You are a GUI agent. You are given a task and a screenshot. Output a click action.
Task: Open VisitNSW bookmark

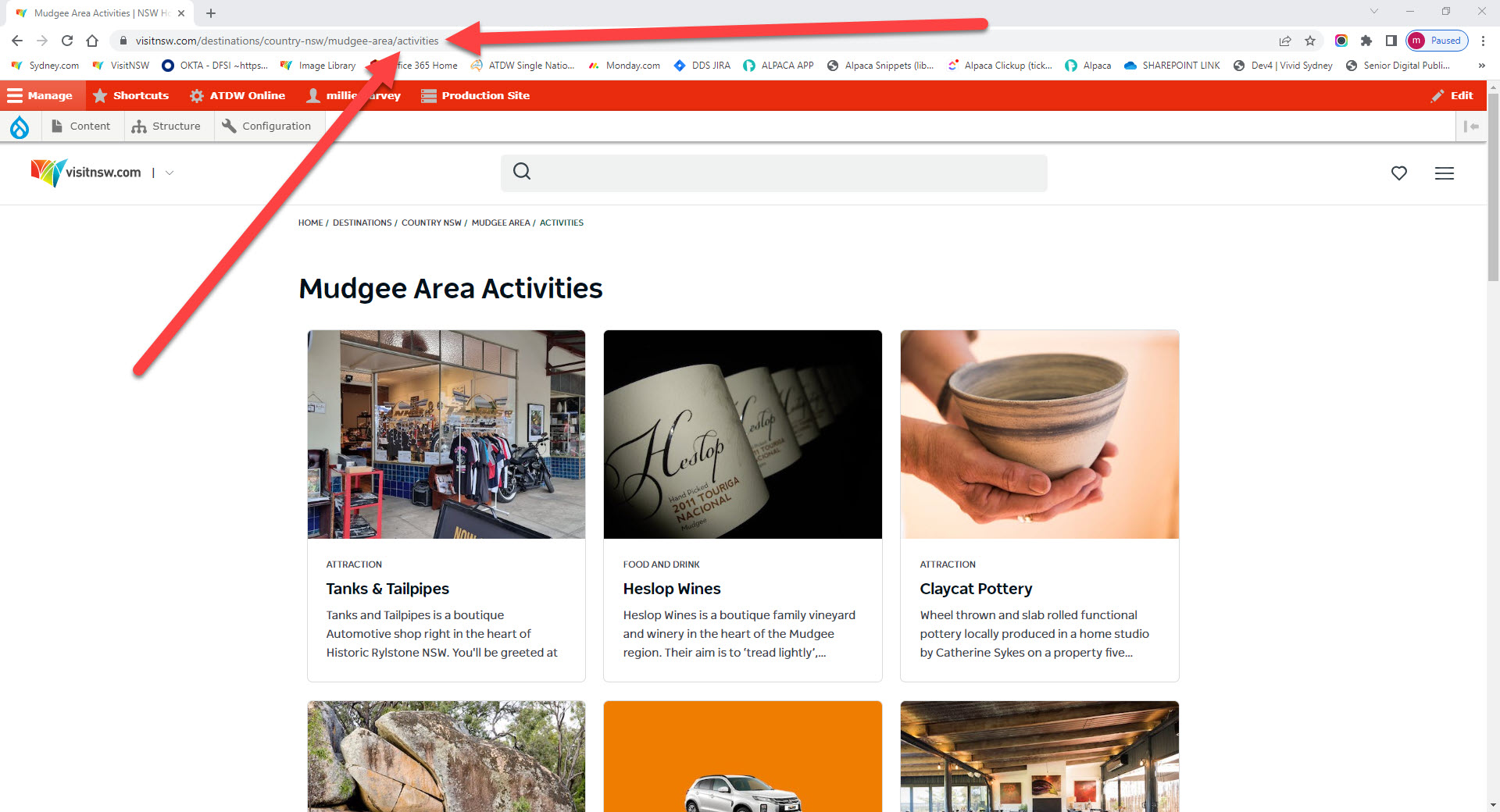pos(121,66)
